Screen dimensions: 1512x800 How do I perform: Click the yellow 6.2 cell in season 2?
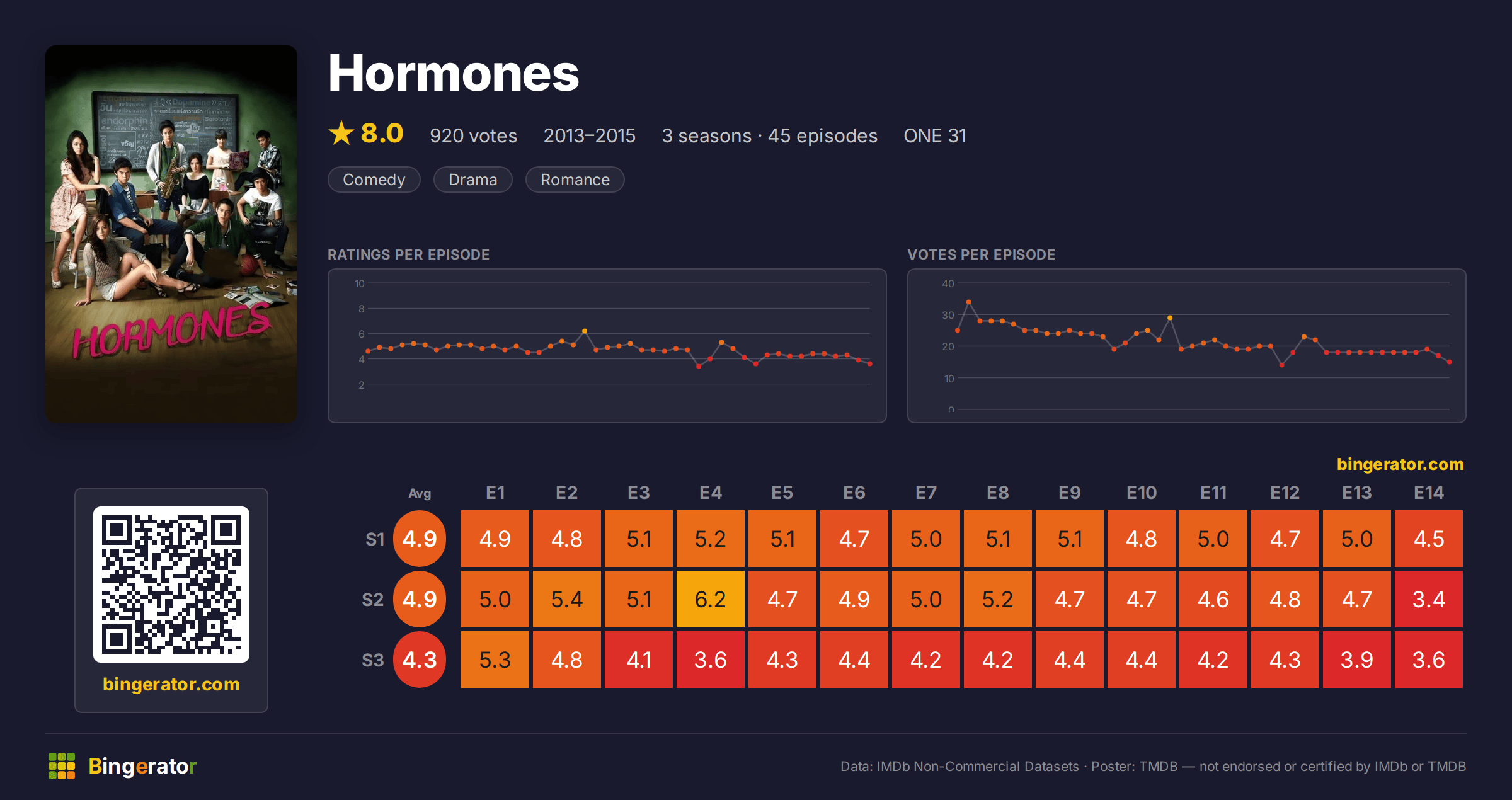(x=711, y=599)
